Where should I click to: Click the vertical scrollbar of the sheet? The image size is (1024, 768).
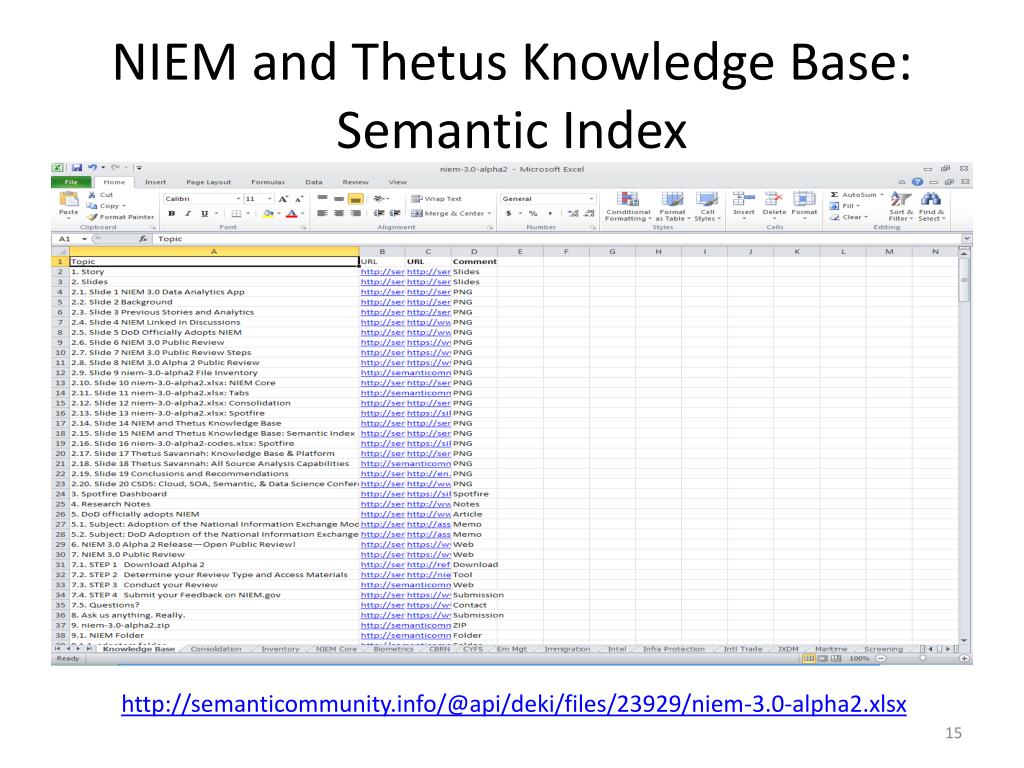(964, 444)
